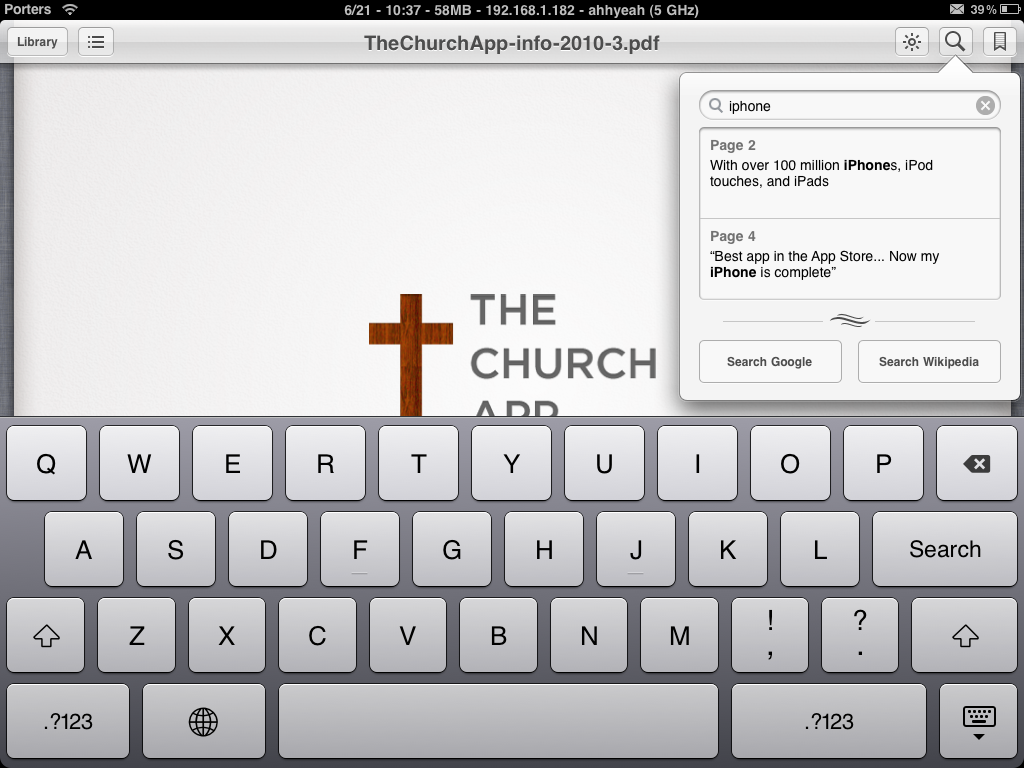
Task: Add a bookmark with the bookmark icon
Action: click(x=998, y=42)
